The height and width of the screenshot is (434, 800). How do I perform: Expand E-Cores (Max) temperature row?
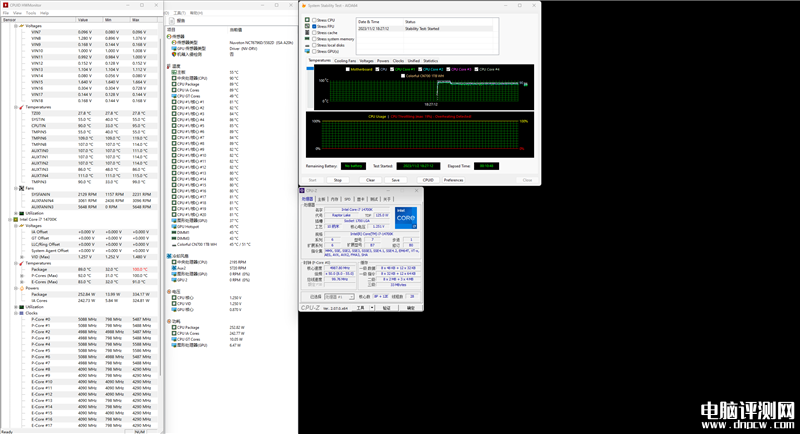(x=22, y=282)
